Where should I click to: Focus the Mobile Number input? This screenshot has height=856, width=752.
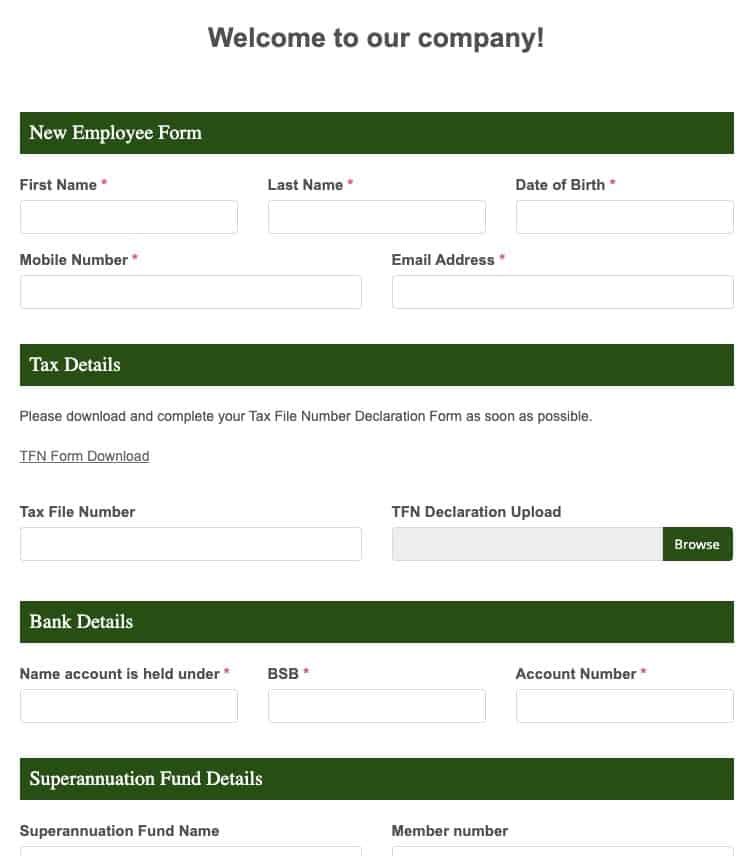click(x=190, y=292)
